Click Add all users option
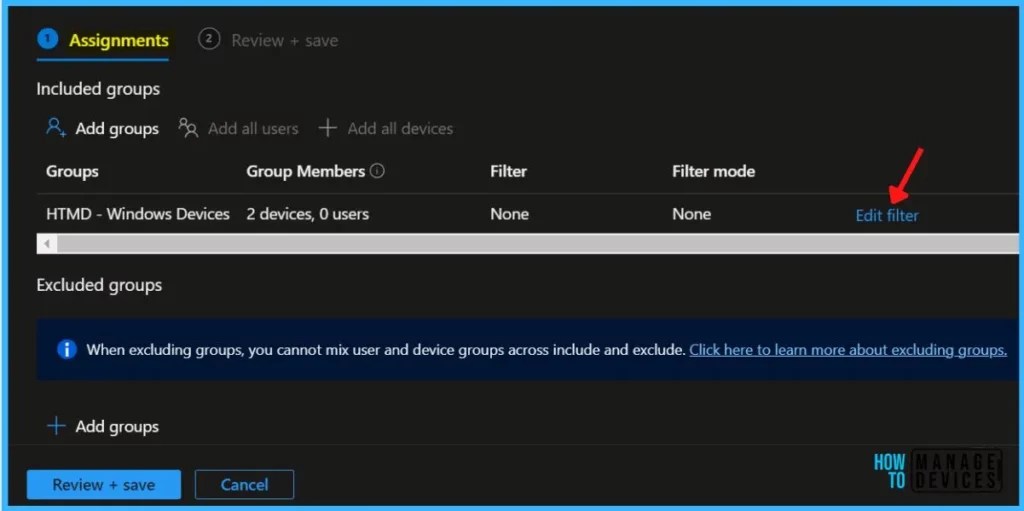Screen dimensions: 1024x511 coord(238,129)
